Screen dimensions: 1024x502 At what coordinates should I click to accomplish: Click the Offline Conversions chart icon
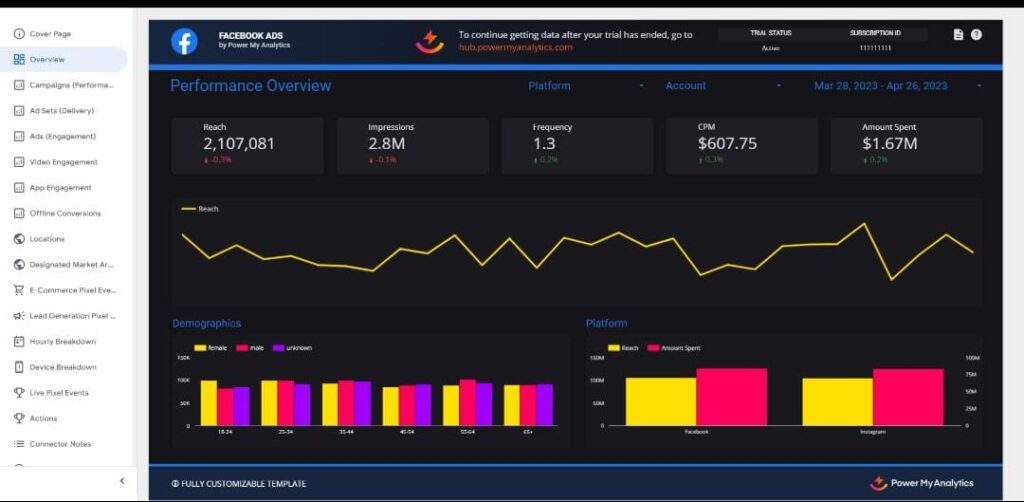click(19, 213)
